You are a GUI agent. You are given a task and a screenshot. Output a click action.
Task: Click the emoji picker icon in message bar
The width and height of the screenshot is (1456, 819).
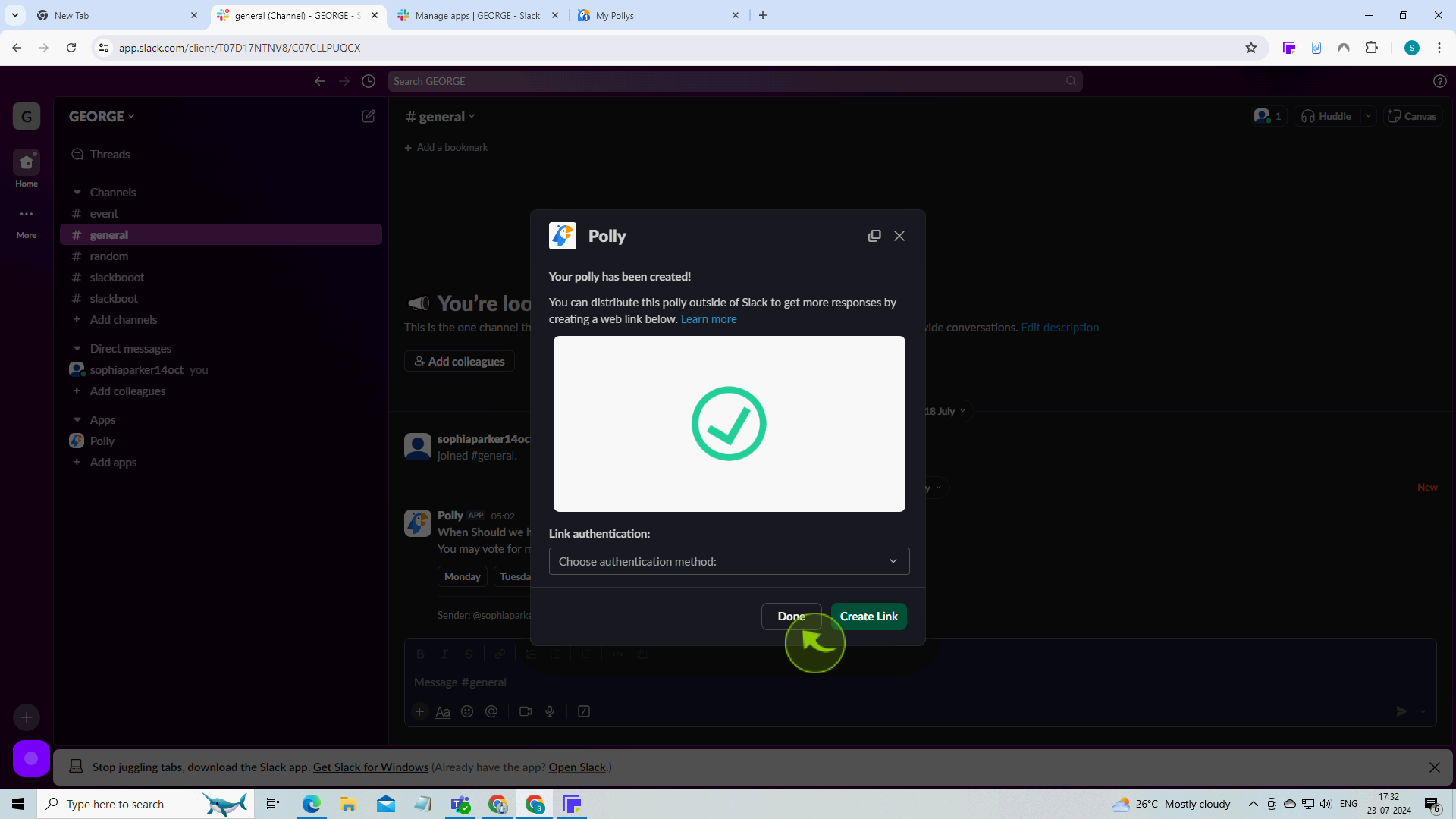tap(467, 711)
